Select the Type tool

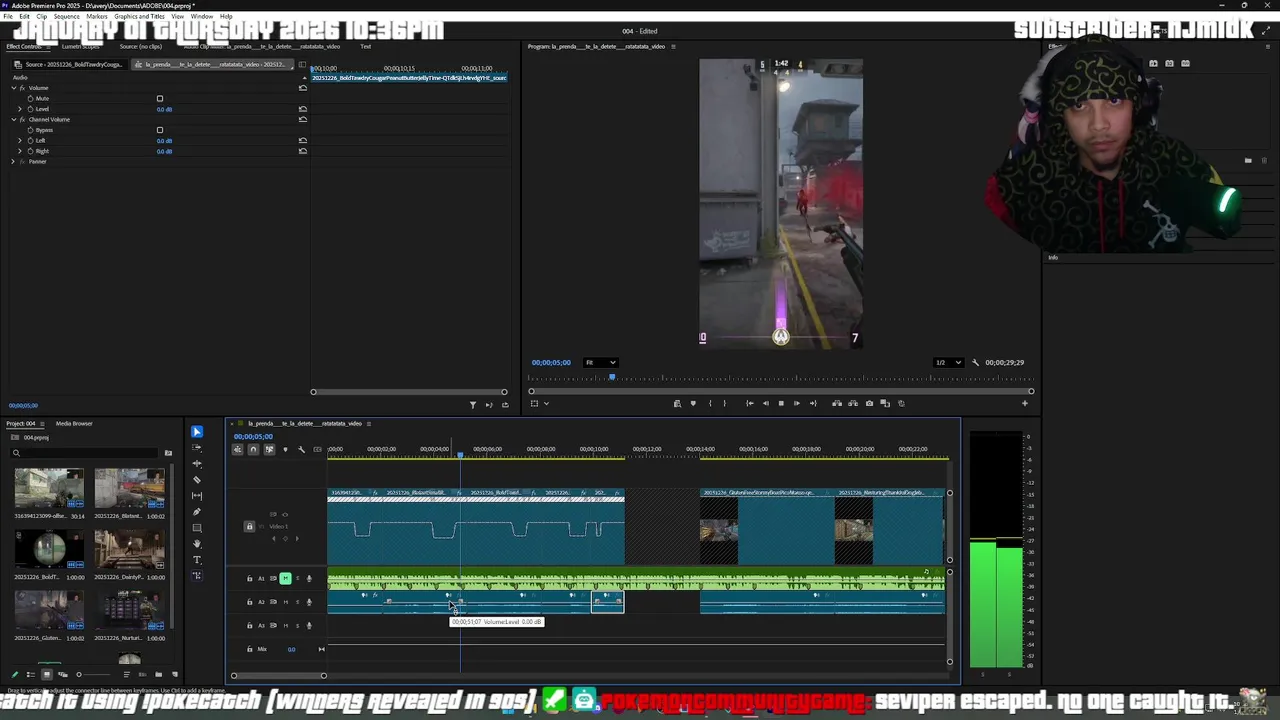click(x=197, y=560)
